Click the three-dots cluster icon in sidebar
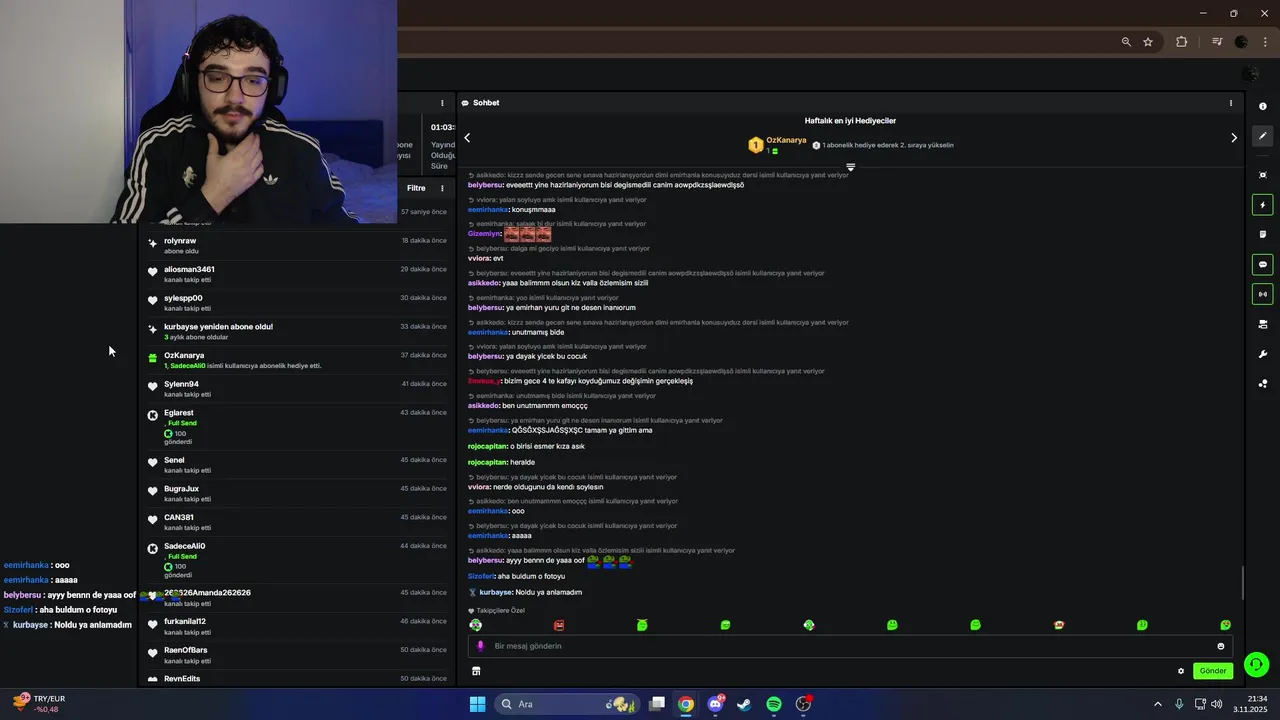This screenshot has height=720, width=1280. click(1262, 383)
